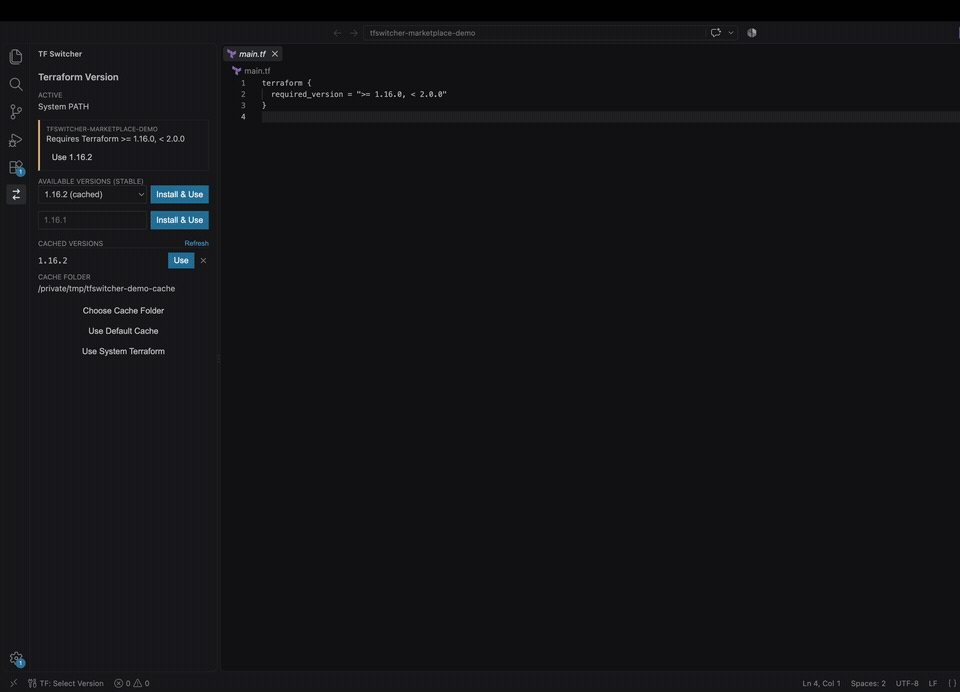Click Install & Use beside version dropdown
Viewport: 960px width, 692px height.
(x=179, y=194)
